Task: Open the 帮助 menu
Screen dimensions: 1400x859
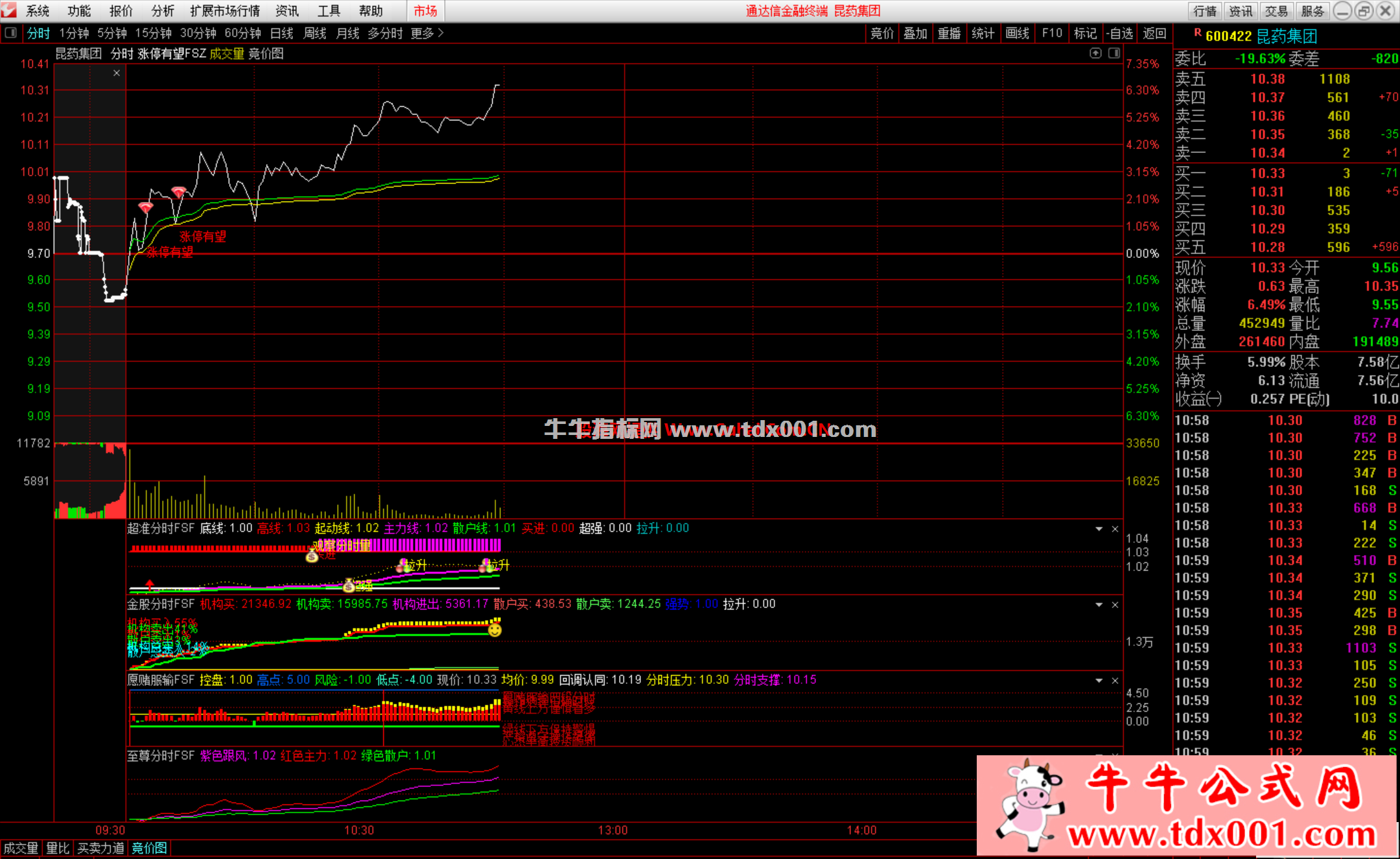Action: (371, 11)
